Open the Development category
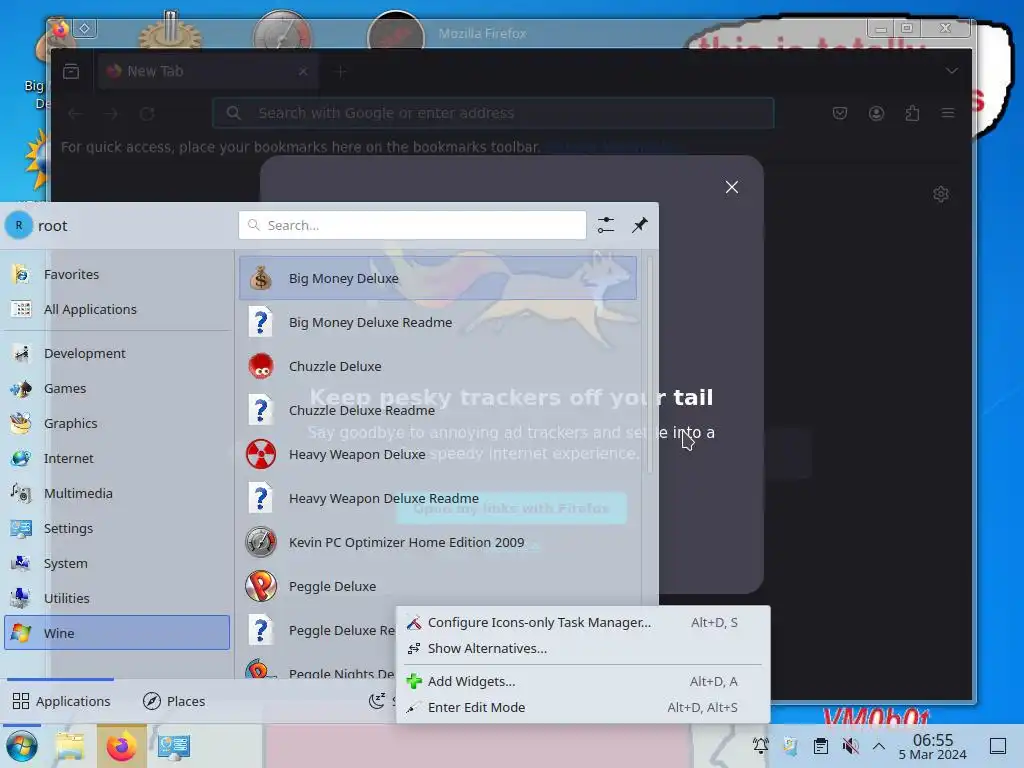Screen dimensions: 1024x768 [117, 353]
